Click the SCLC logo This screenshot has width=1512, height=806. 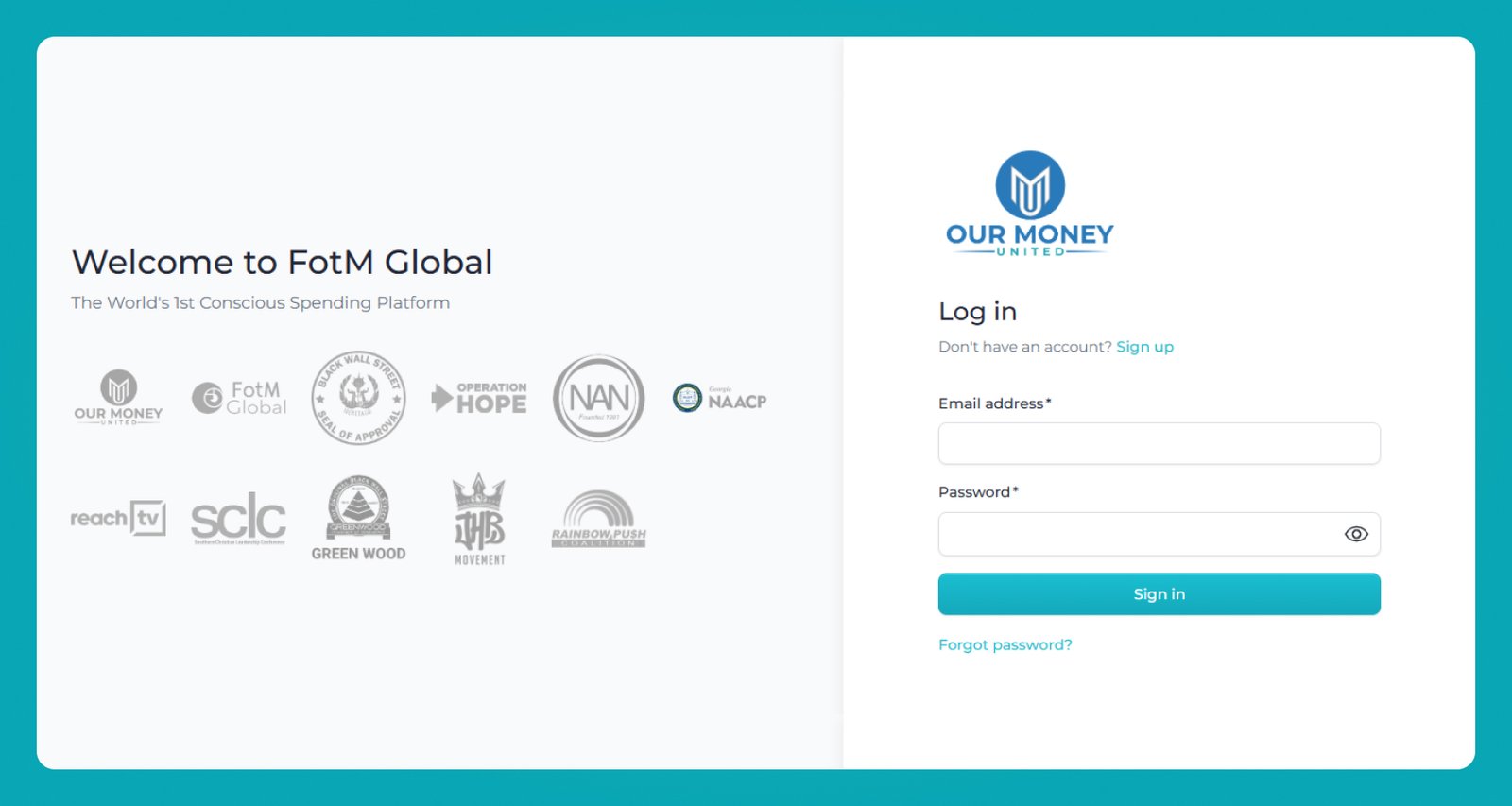[238, 519]
